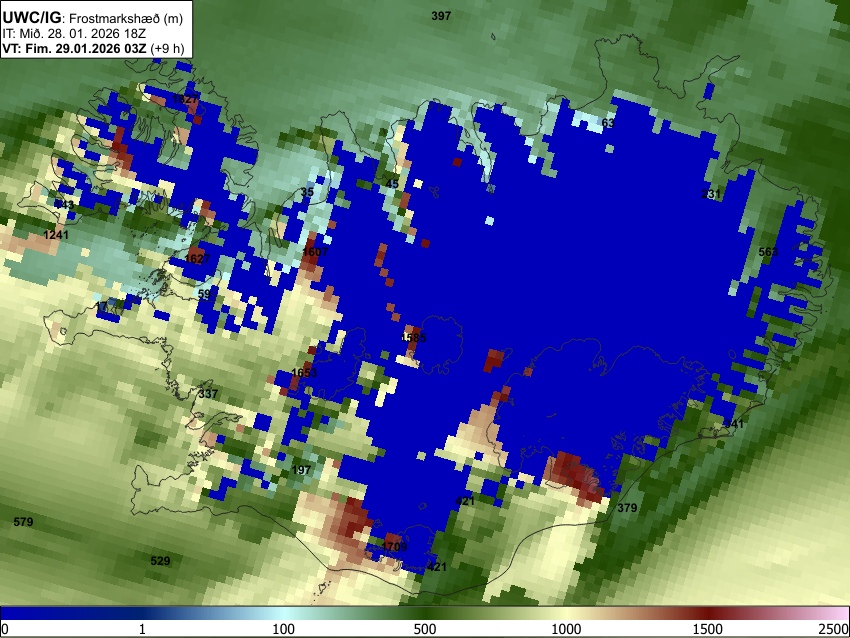Click the 341 value on the southeast coast
850x638 pixels.
point(734,424)
